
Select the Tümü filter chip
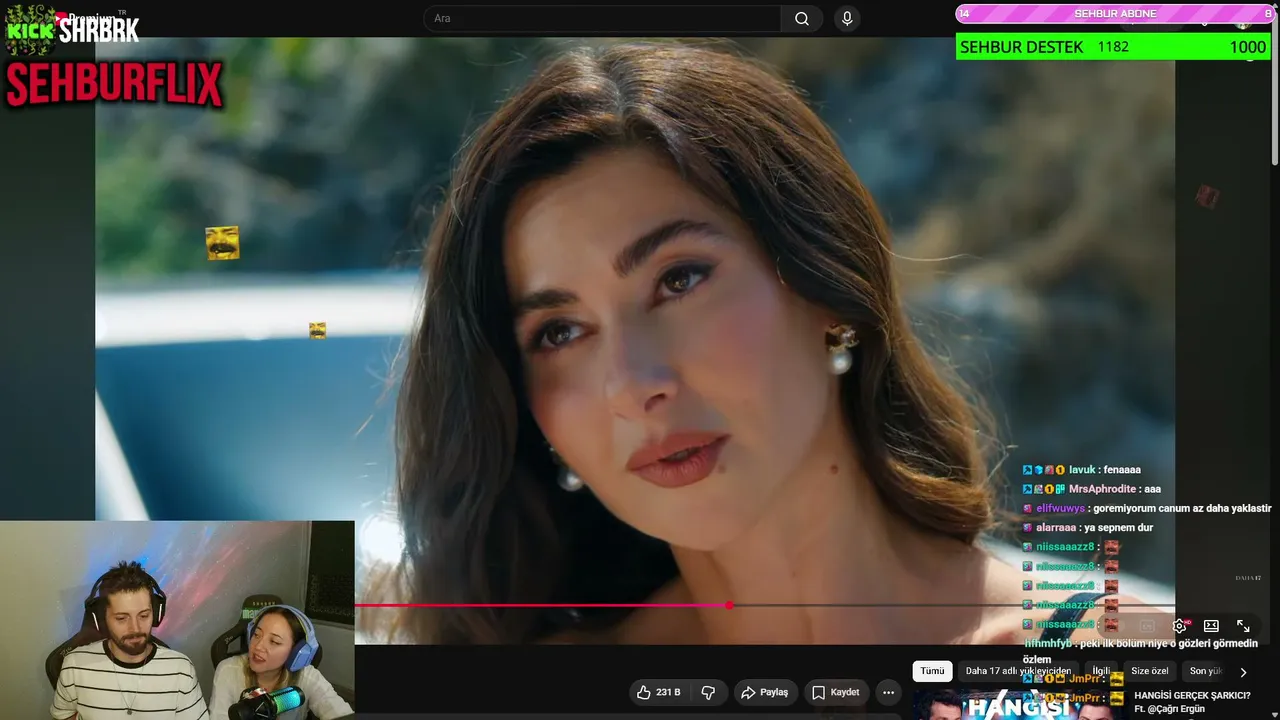click(x=932, y=671)
